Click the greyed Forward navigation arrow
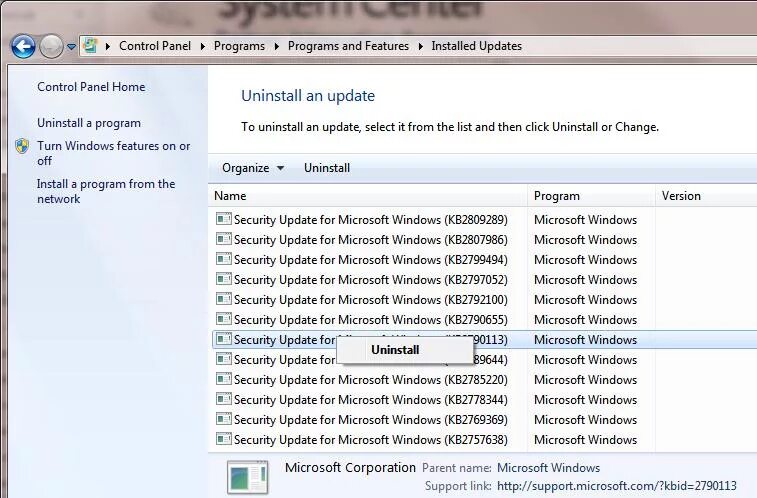Screen dimensions: 757x498 [x=51, y=47]
